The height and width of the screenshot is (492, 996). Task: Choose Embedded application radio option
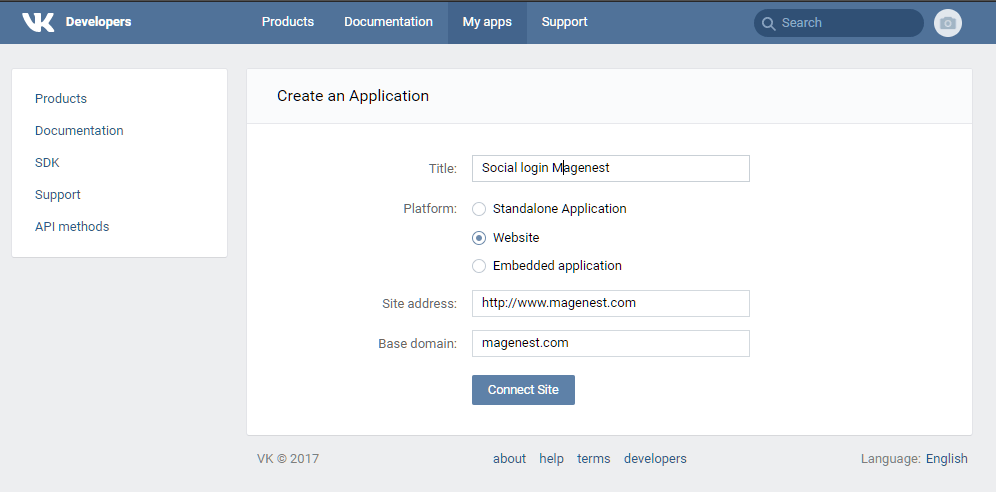(x=479, y=266)
